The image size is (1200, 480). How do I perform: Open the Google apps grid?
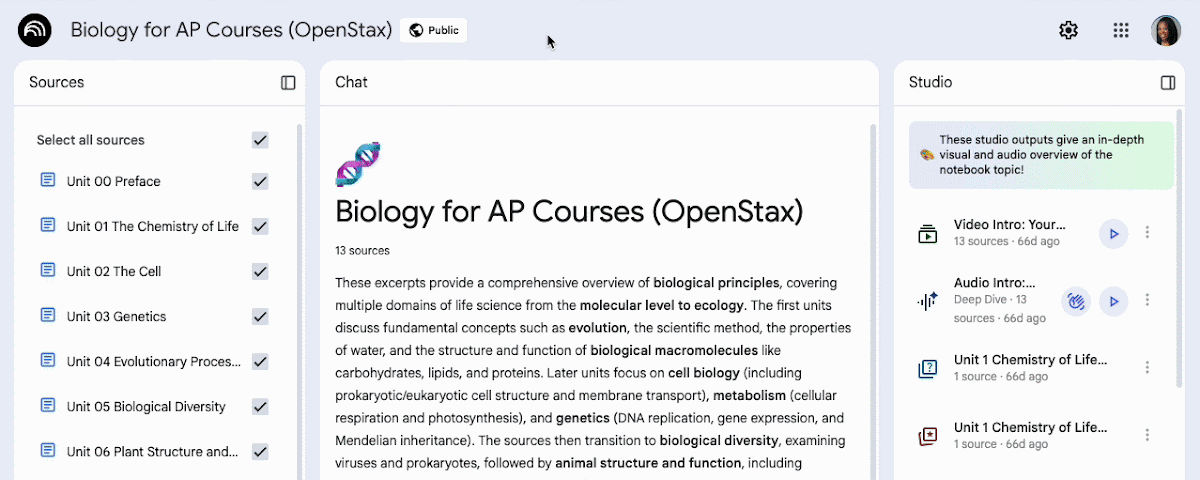pos(1121,30)
